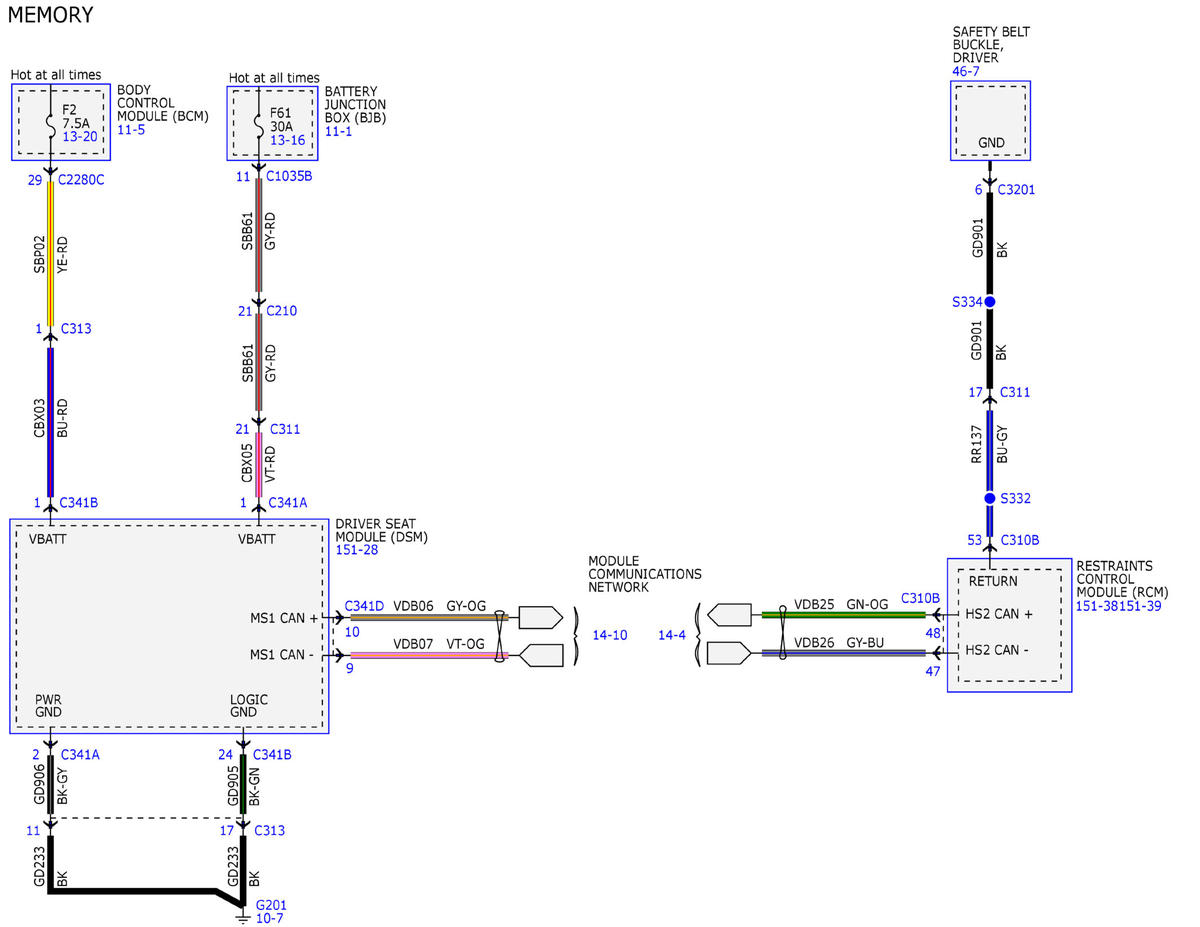
Task: Select the S334 splice dot
Action: point(990,301)
